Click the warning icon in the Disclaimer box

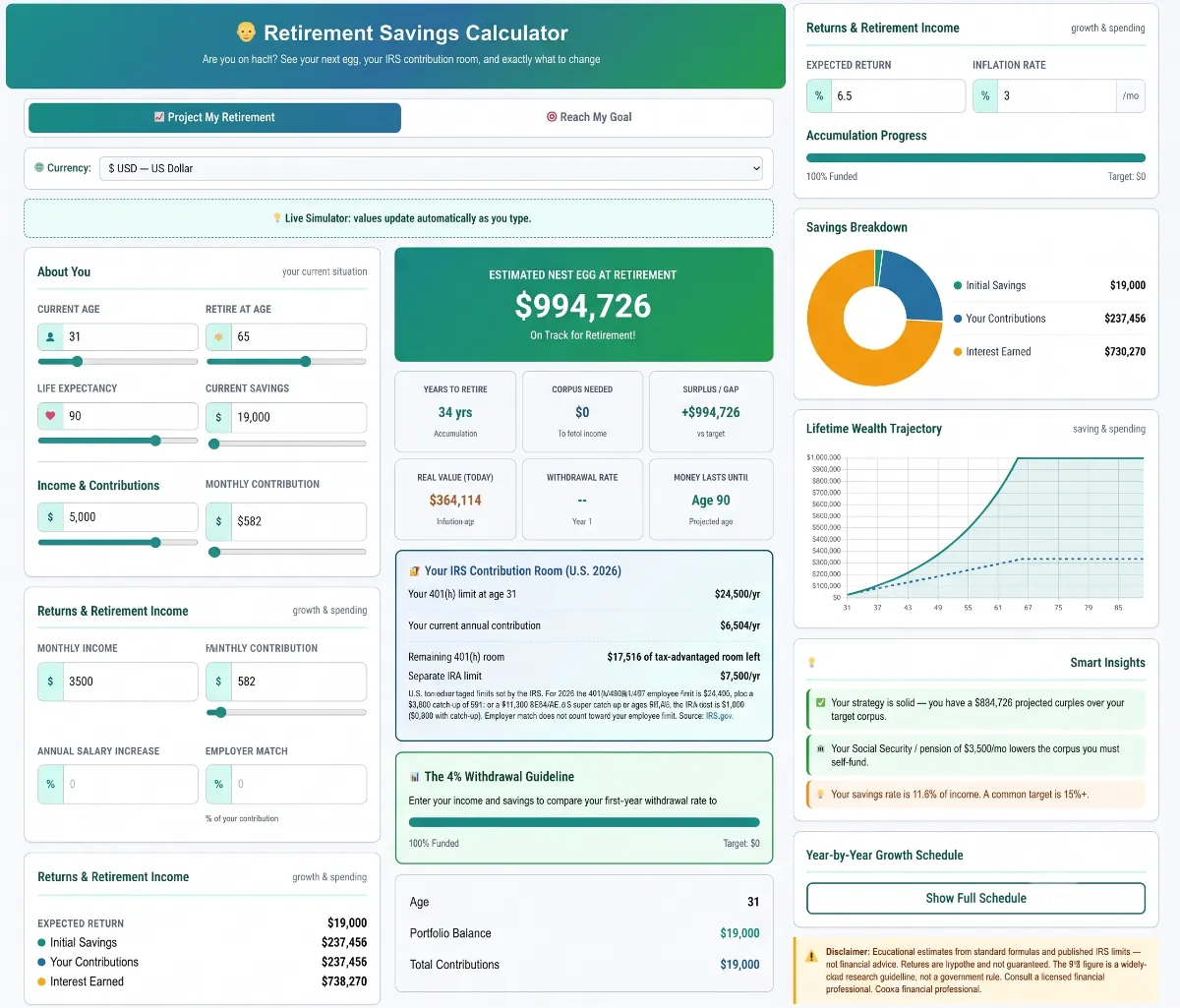(811, 956)
